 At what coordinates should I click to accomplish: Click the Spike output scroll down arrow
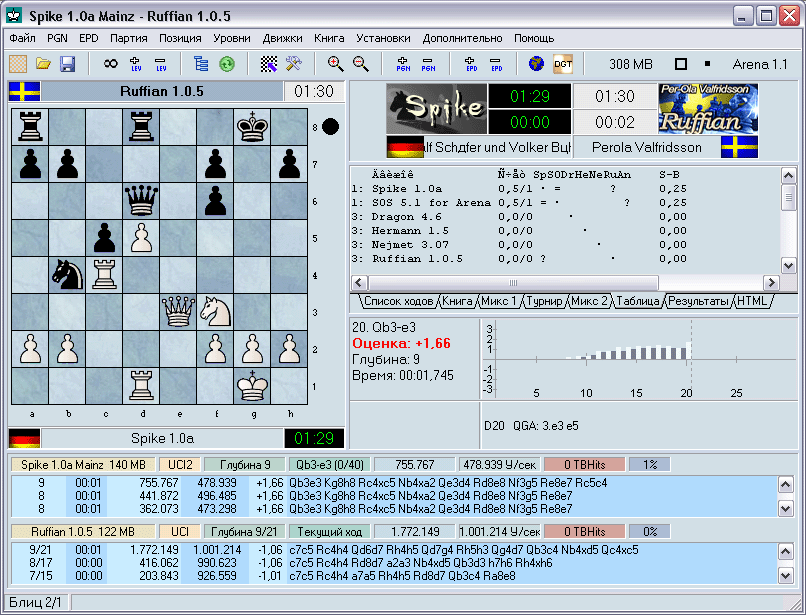pos(785,509)
